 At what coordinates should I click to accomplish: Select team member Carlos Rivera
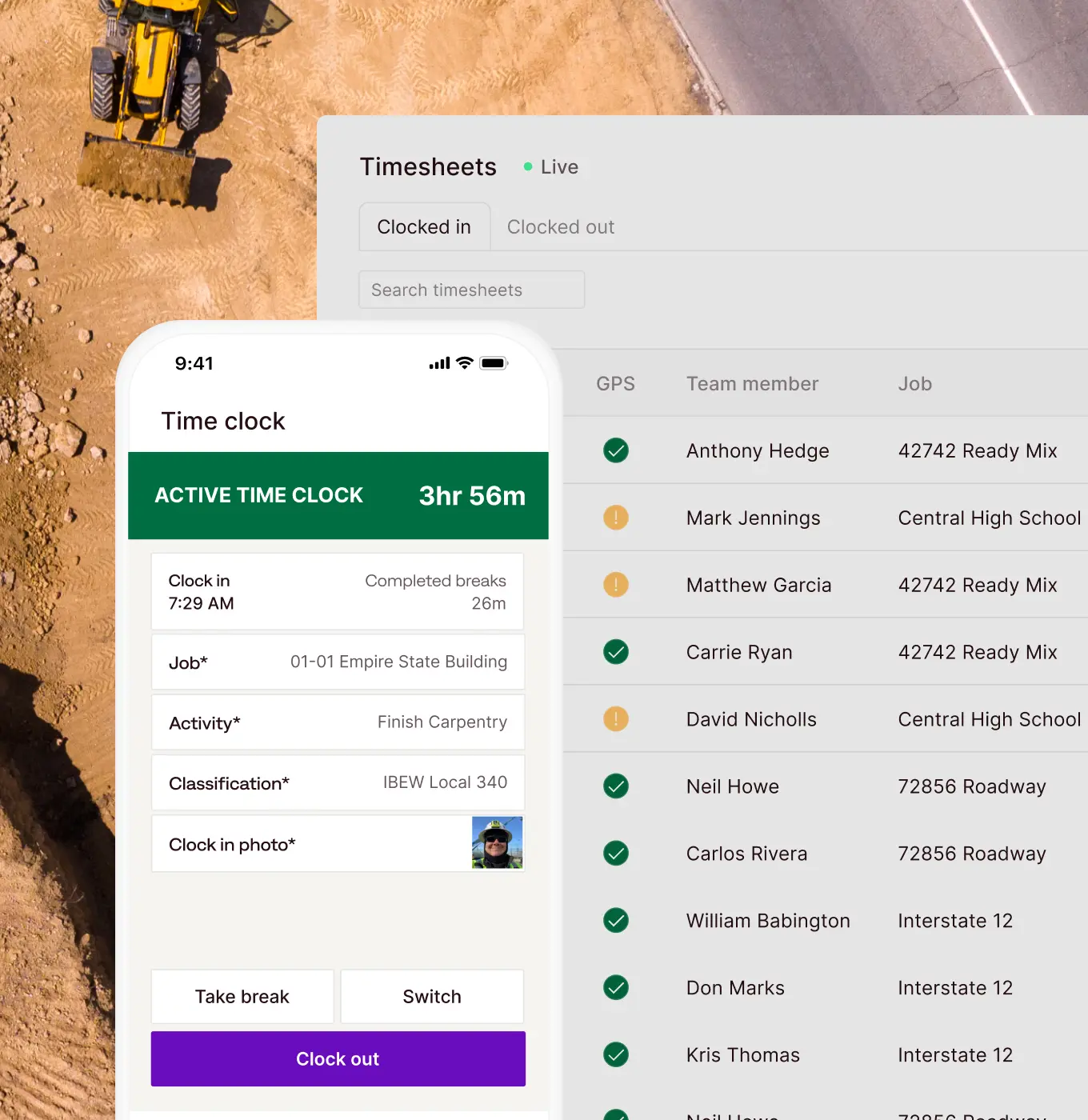click(746, 854)
